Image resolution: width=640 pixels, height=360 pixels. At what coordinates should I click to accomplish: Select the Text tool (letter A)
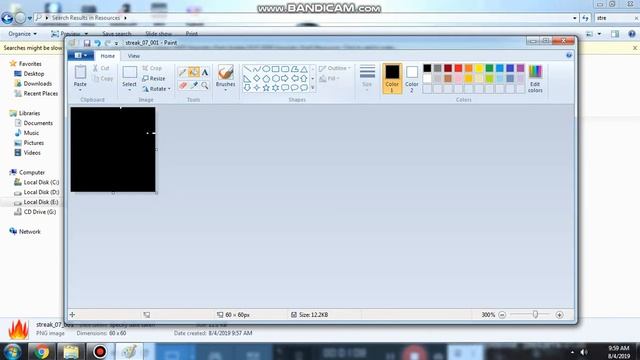coord(205,73)
